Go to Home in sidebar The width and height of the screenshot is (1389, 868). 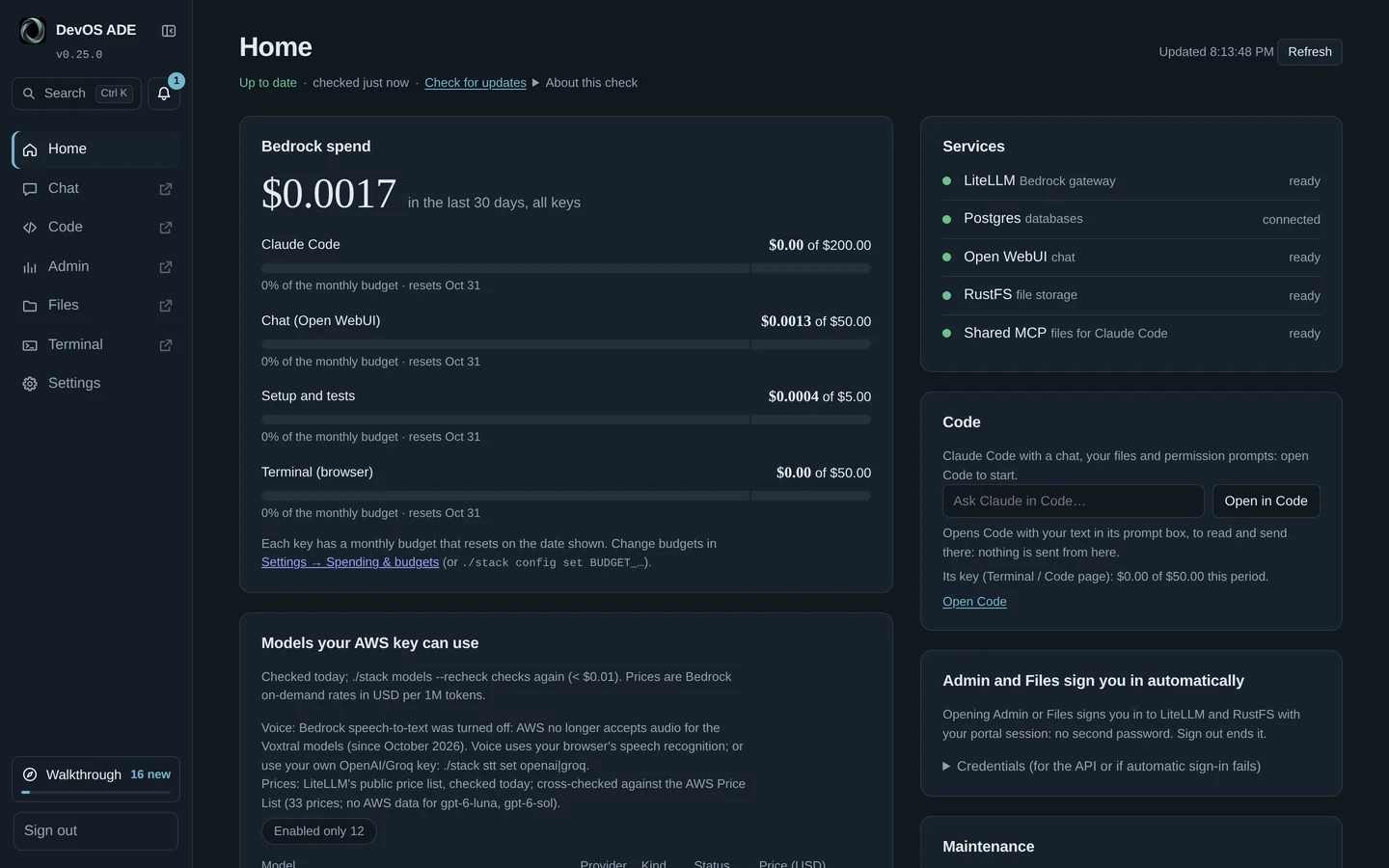click(x=95, y=149)
